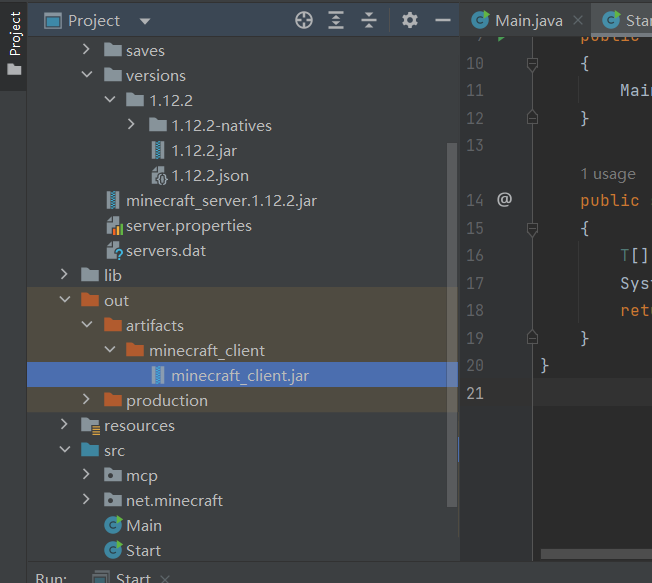Expand the lib folder
652x583 pixels.
pyautogui.click(x=64, y=274)
